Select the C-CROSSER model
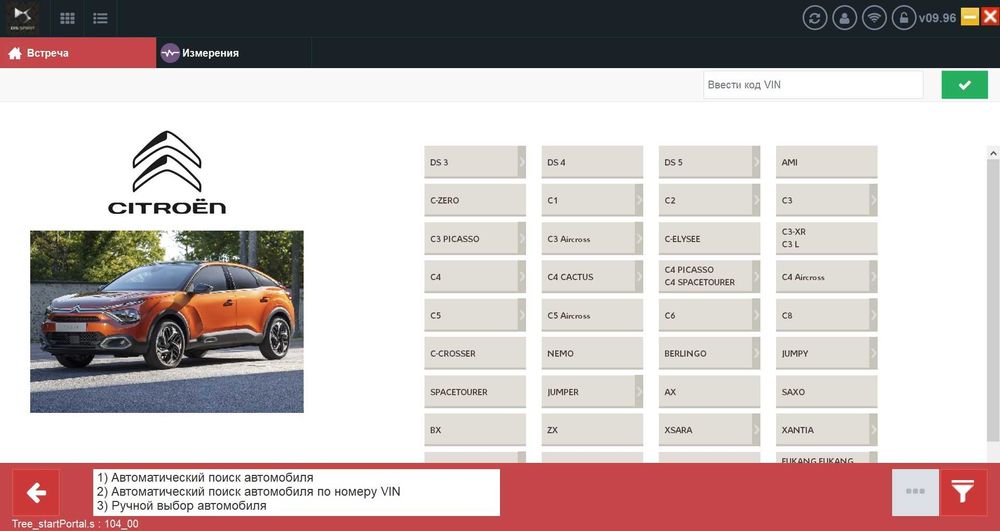 pyautogui.click(x=475, y=353)
